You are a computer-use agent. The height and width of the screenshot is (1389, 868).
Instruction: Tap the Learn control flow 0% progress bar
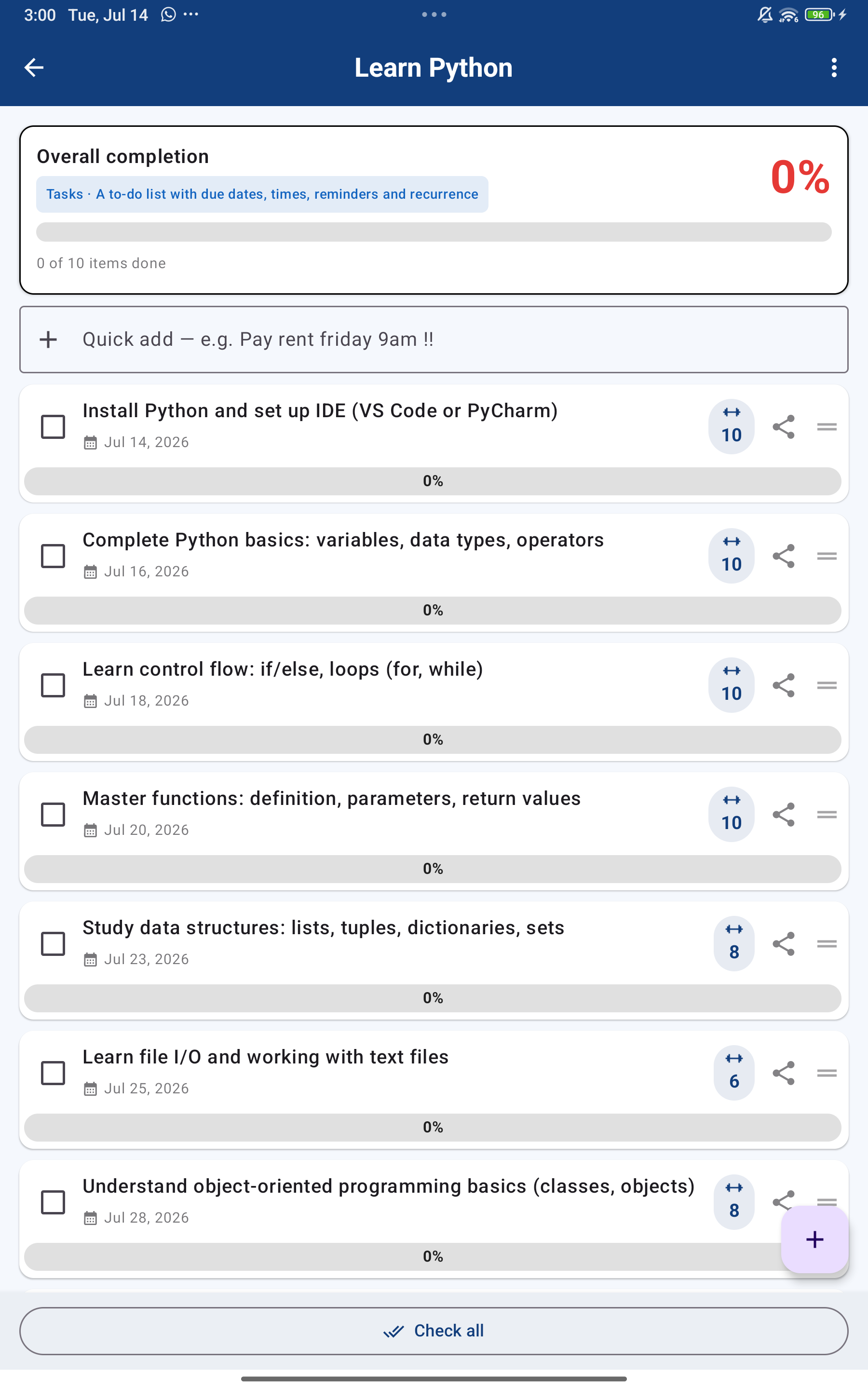click(x=432, y=739)
